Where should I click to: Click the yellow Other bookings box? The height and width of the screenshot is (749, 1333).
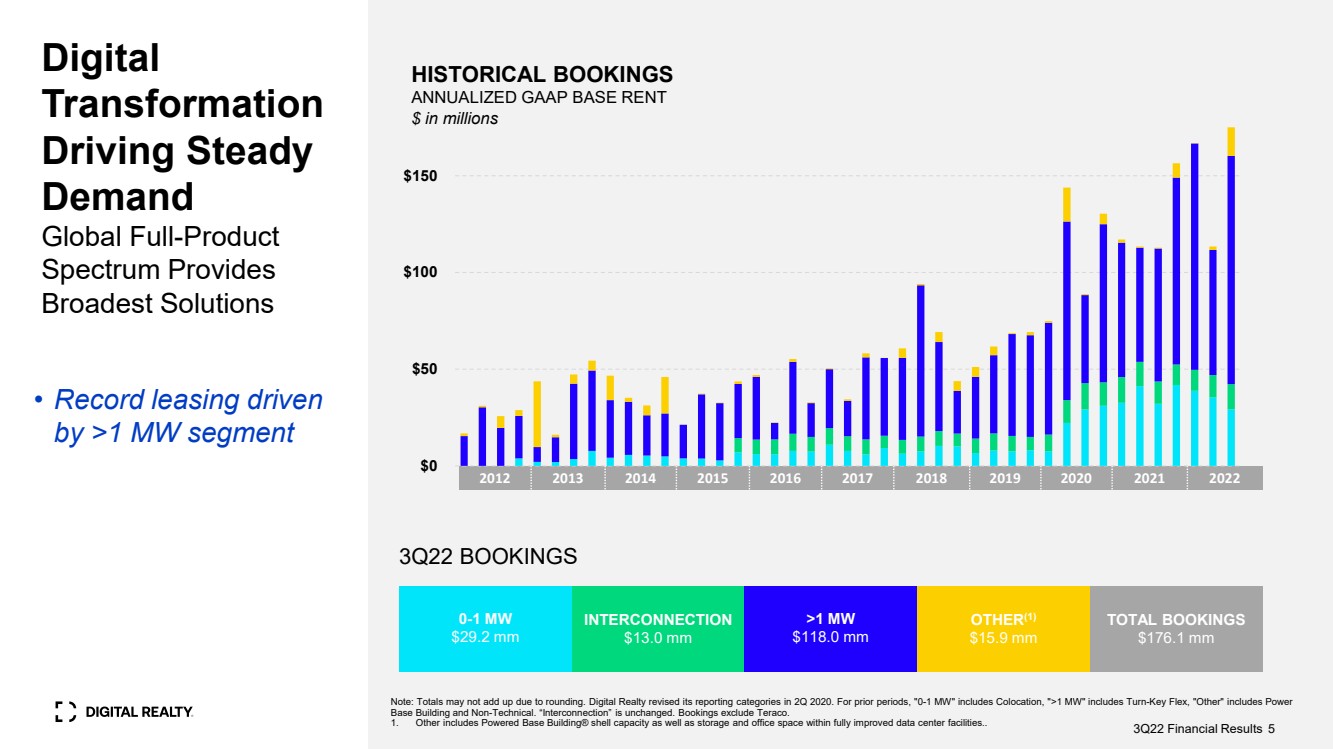tap(1003, 628)
